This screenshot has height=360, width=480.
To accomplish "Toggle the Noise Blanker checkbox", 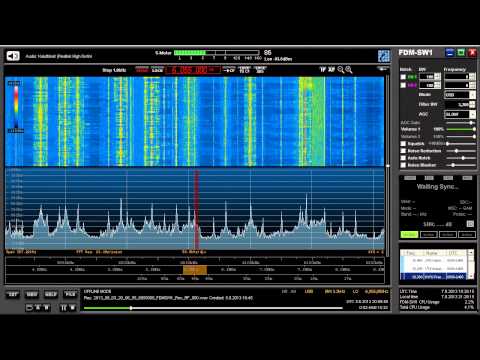I will (x=403, y=165).
